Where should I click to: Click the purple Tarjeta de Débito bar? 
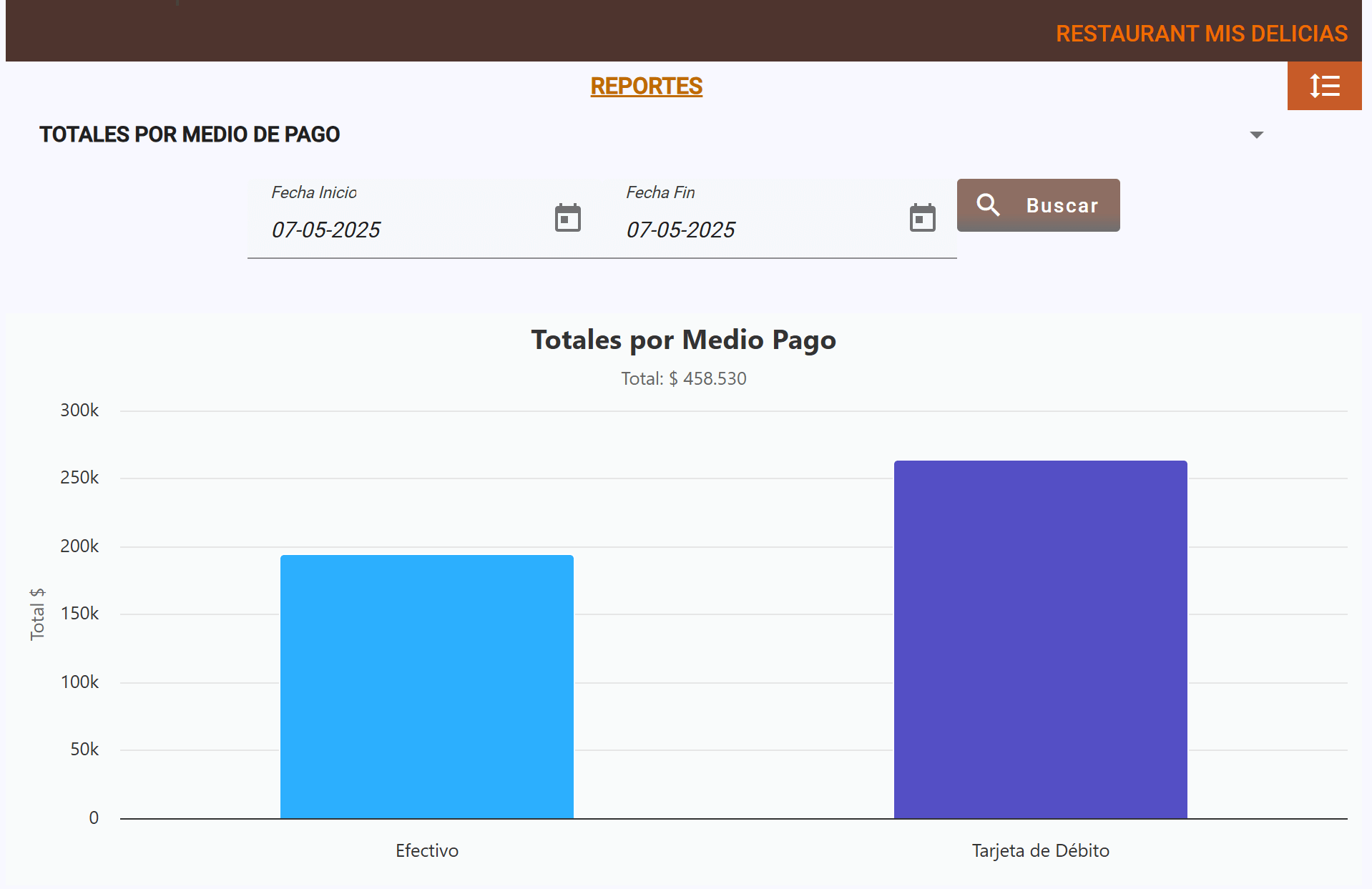click(1040, 639)
